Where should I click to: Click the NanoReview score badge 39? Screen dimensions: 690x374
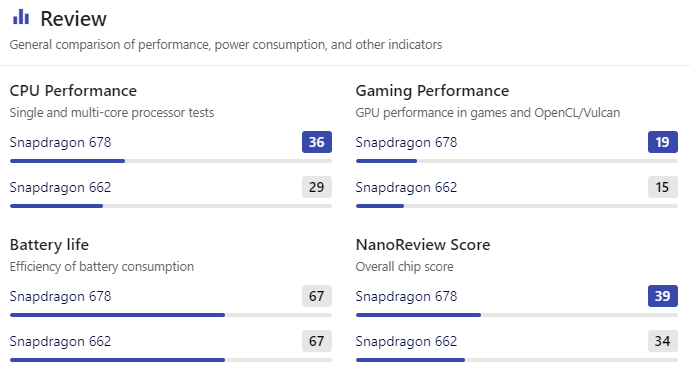(663, 296)
